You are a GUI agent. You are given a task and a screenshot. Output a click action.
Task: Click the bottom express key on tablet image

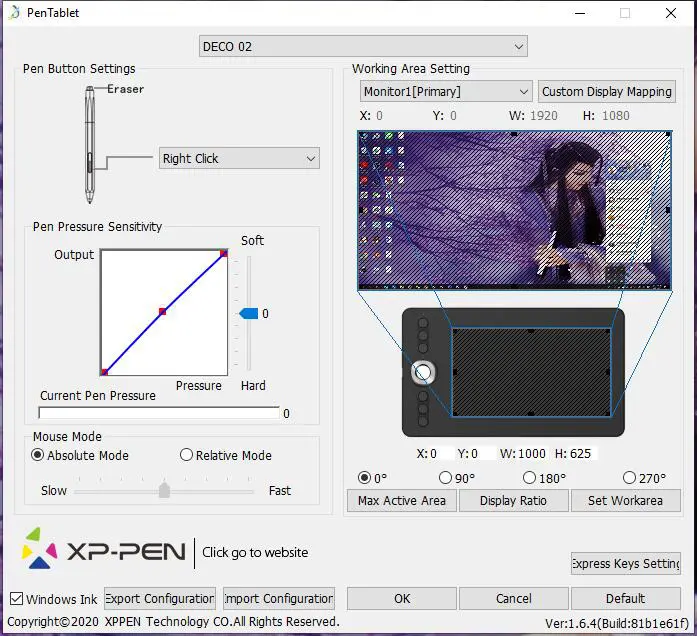tap(423, 422)
